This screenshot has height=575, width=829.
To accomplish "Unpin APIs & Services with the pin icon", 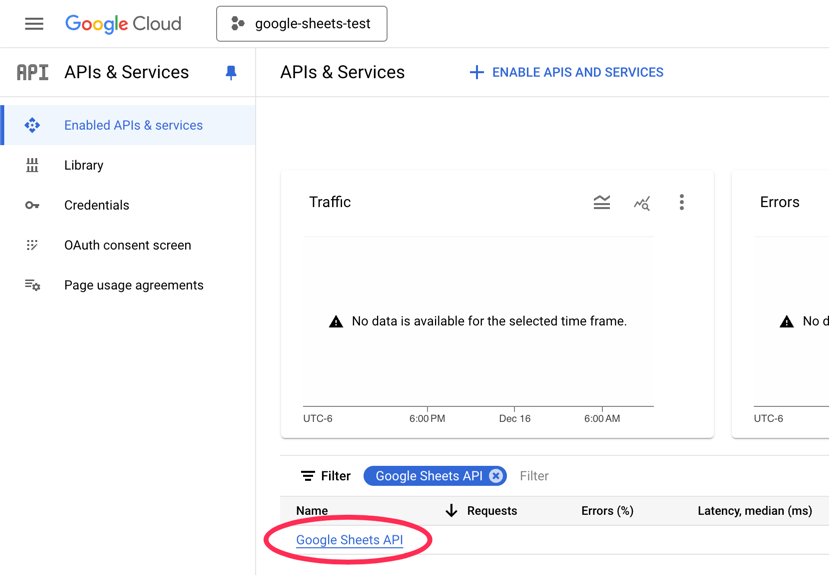I will [x=231, y=72].
